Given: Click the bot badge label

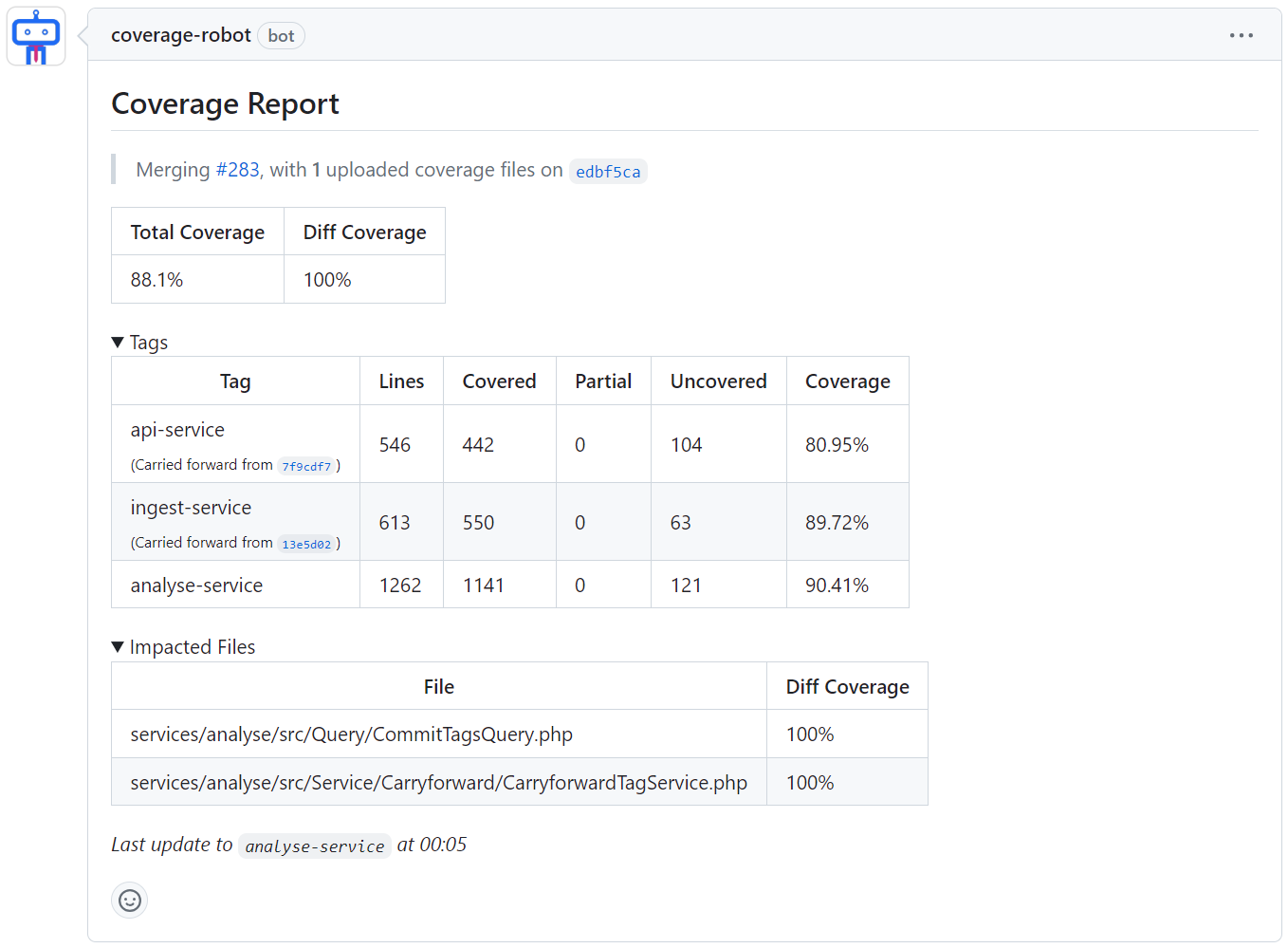Looking at the screenshot, I should point(281,36).
